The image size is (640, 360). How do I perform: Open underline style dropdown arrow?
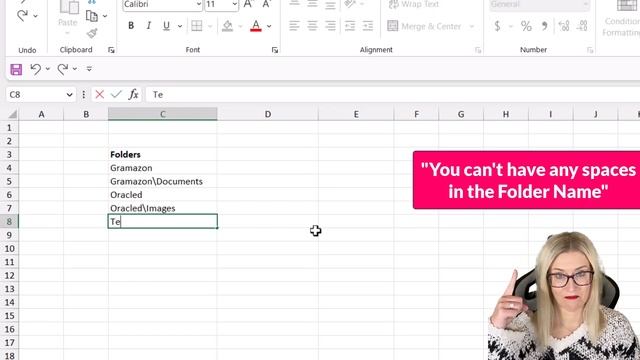click(180, 26)
